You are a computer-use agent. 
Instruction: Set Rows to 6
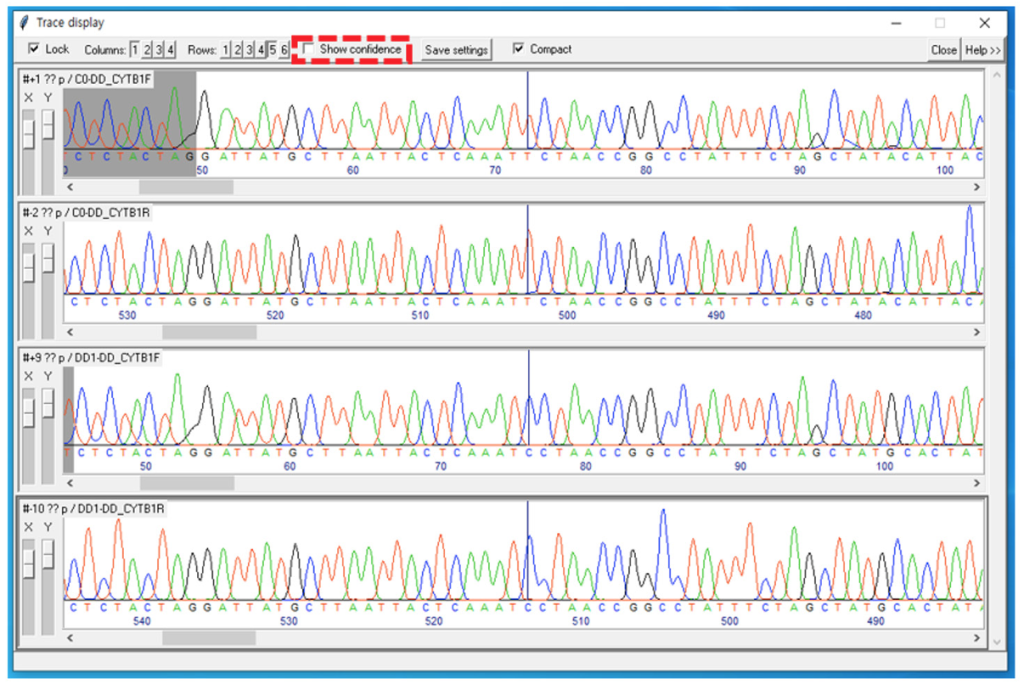coord(284,50)
